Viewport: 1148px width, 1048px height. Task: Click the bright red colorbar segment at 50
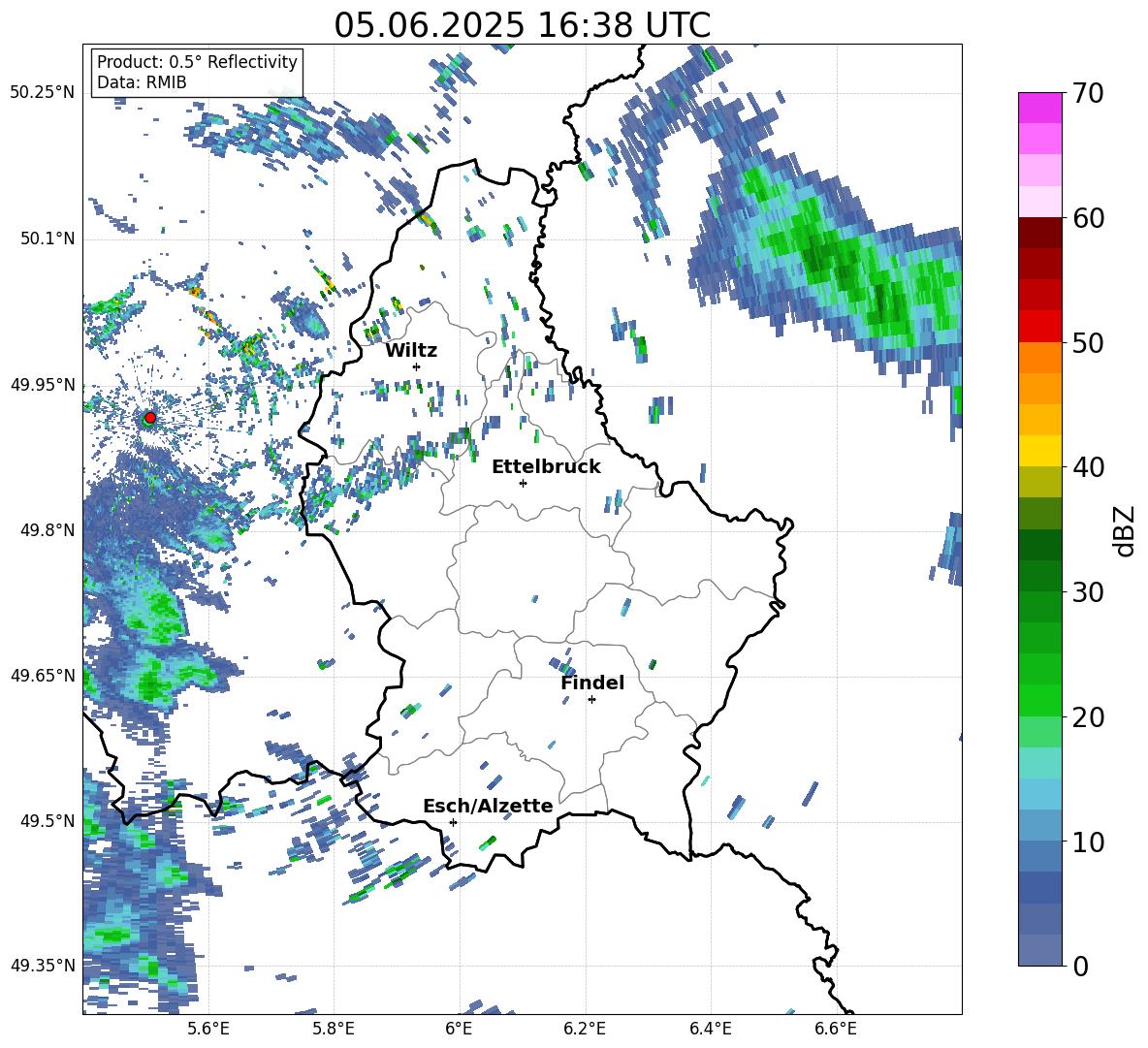click(x=1039, y=327)
